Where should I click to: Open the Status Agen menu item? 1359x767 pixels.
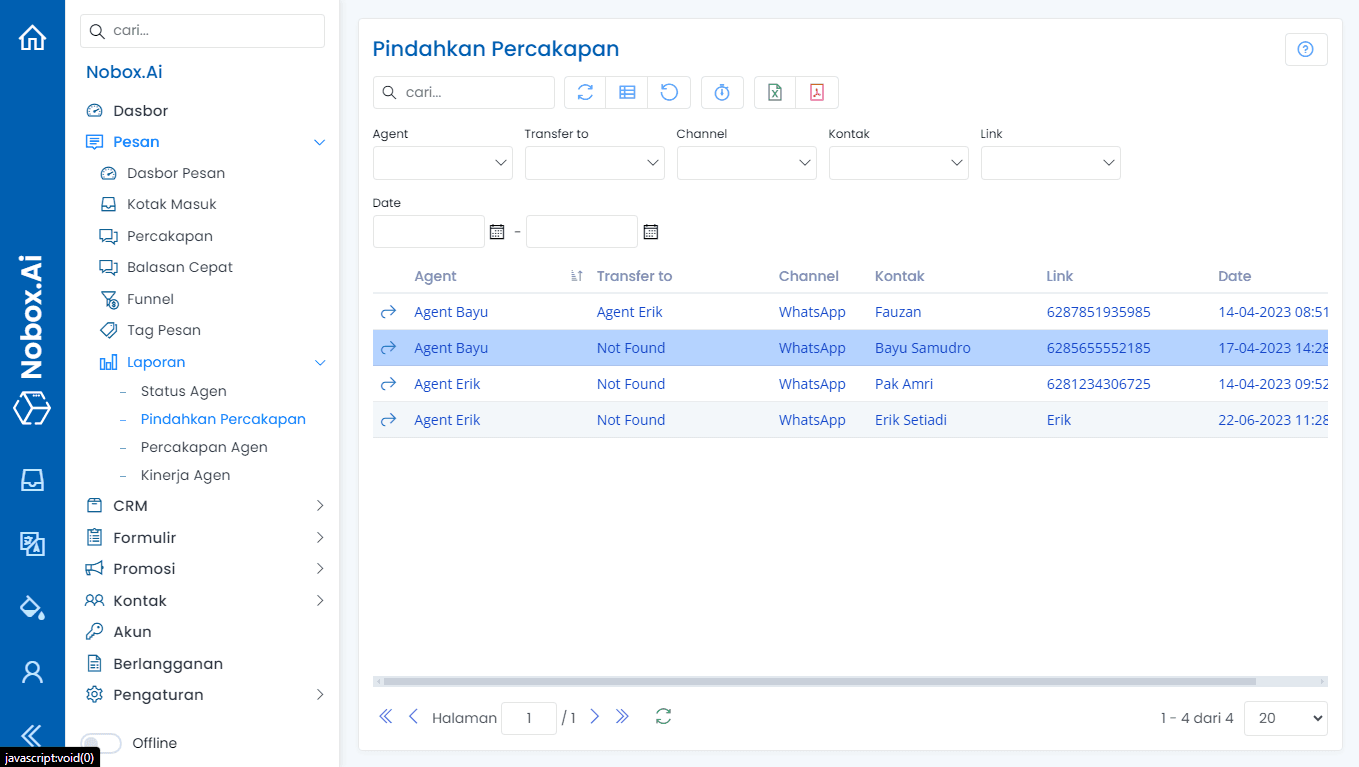click(x=182, y=391)
